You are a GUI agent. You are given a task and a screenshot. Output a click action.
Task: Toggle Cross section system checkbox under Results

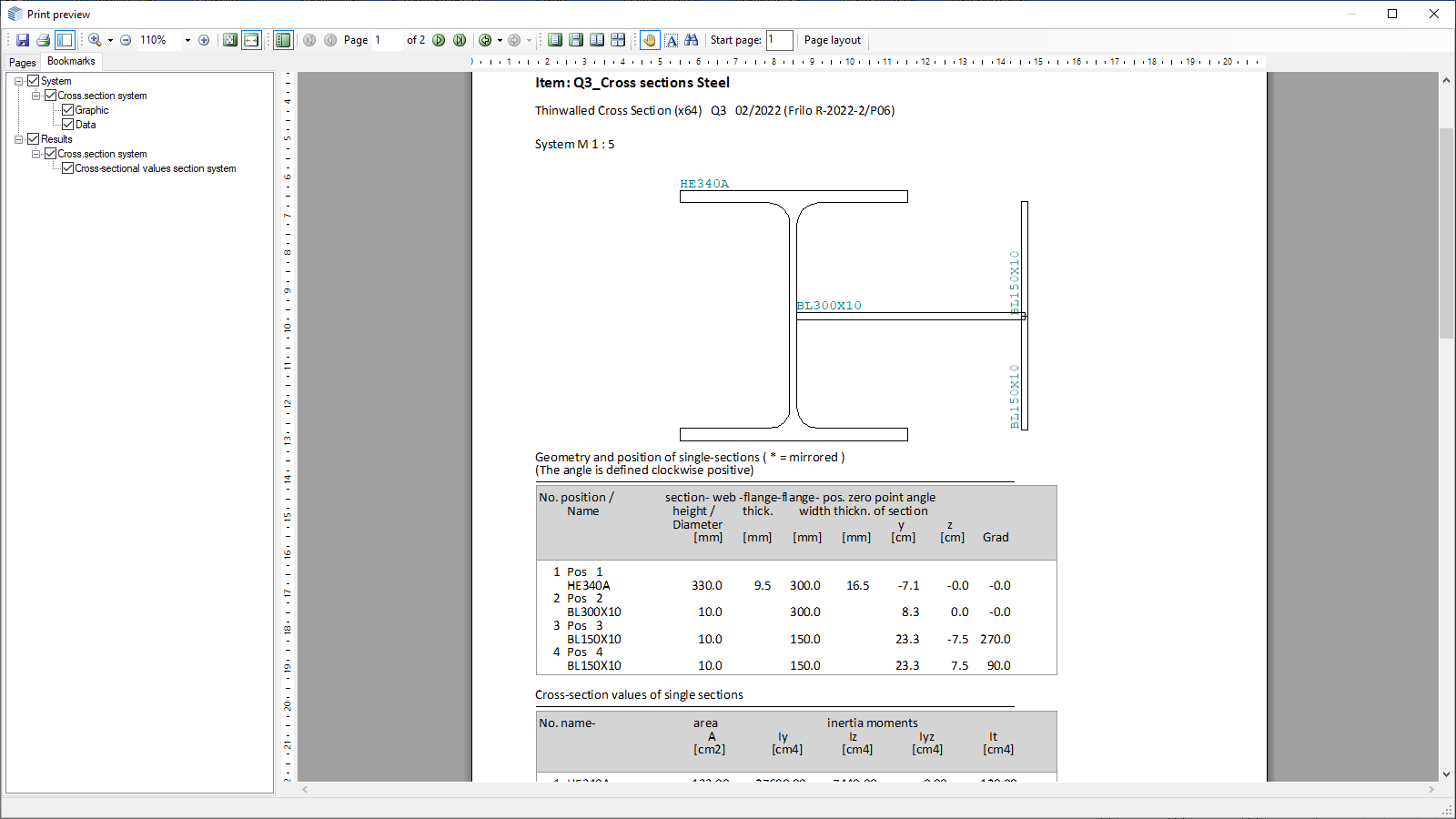tap(51, 154)
